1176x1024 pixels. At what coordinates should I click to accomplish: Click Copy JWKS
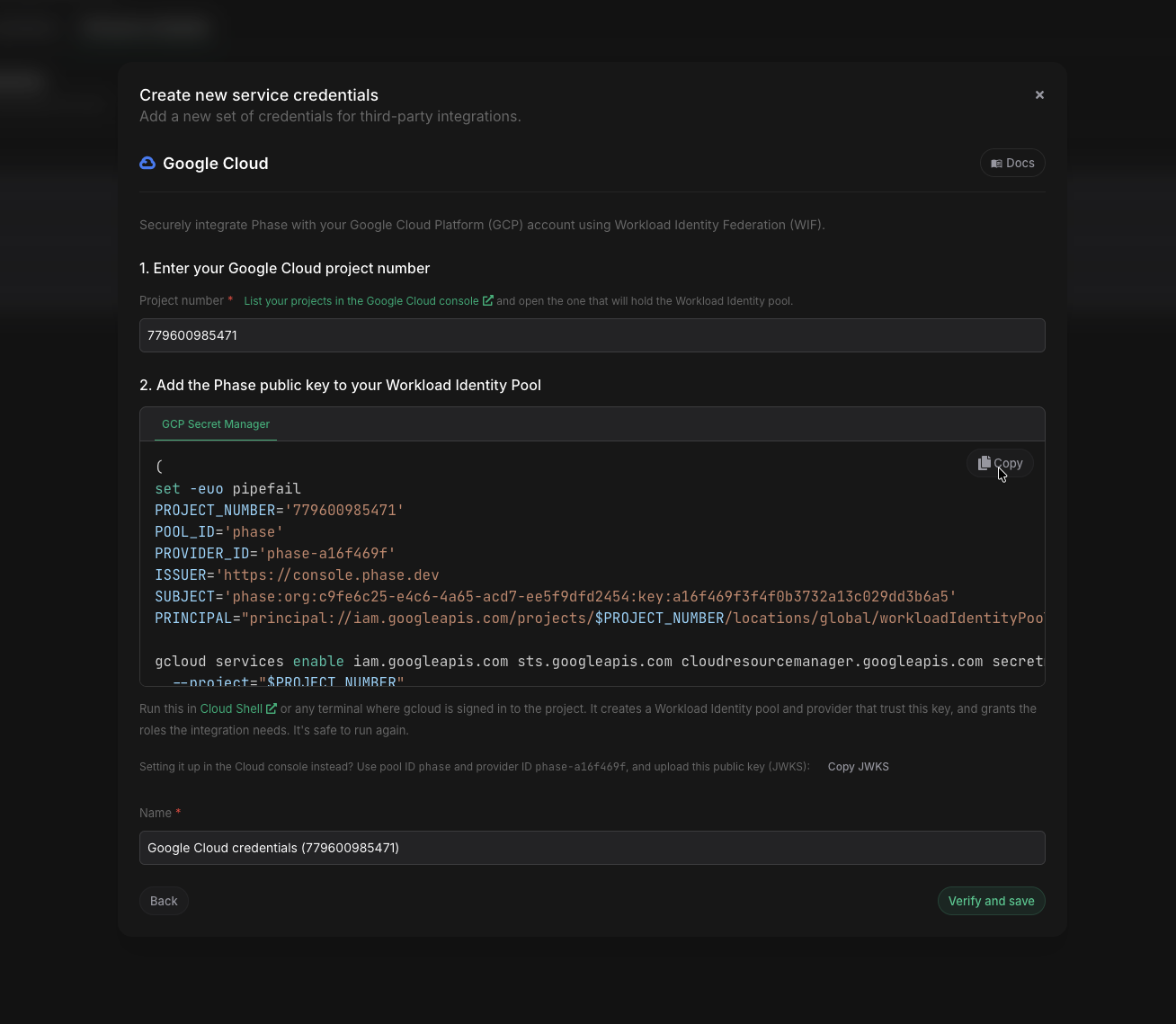pyautogui.click(x=859, y=767)
